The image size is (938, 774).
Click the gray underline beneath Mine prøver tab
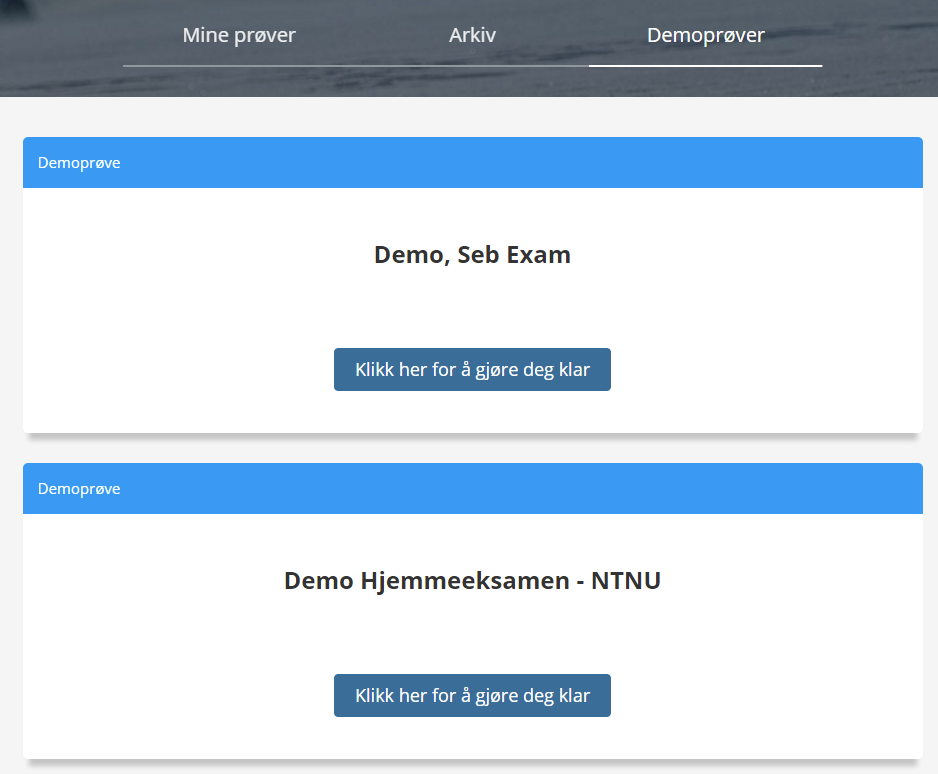coord(239,66)
